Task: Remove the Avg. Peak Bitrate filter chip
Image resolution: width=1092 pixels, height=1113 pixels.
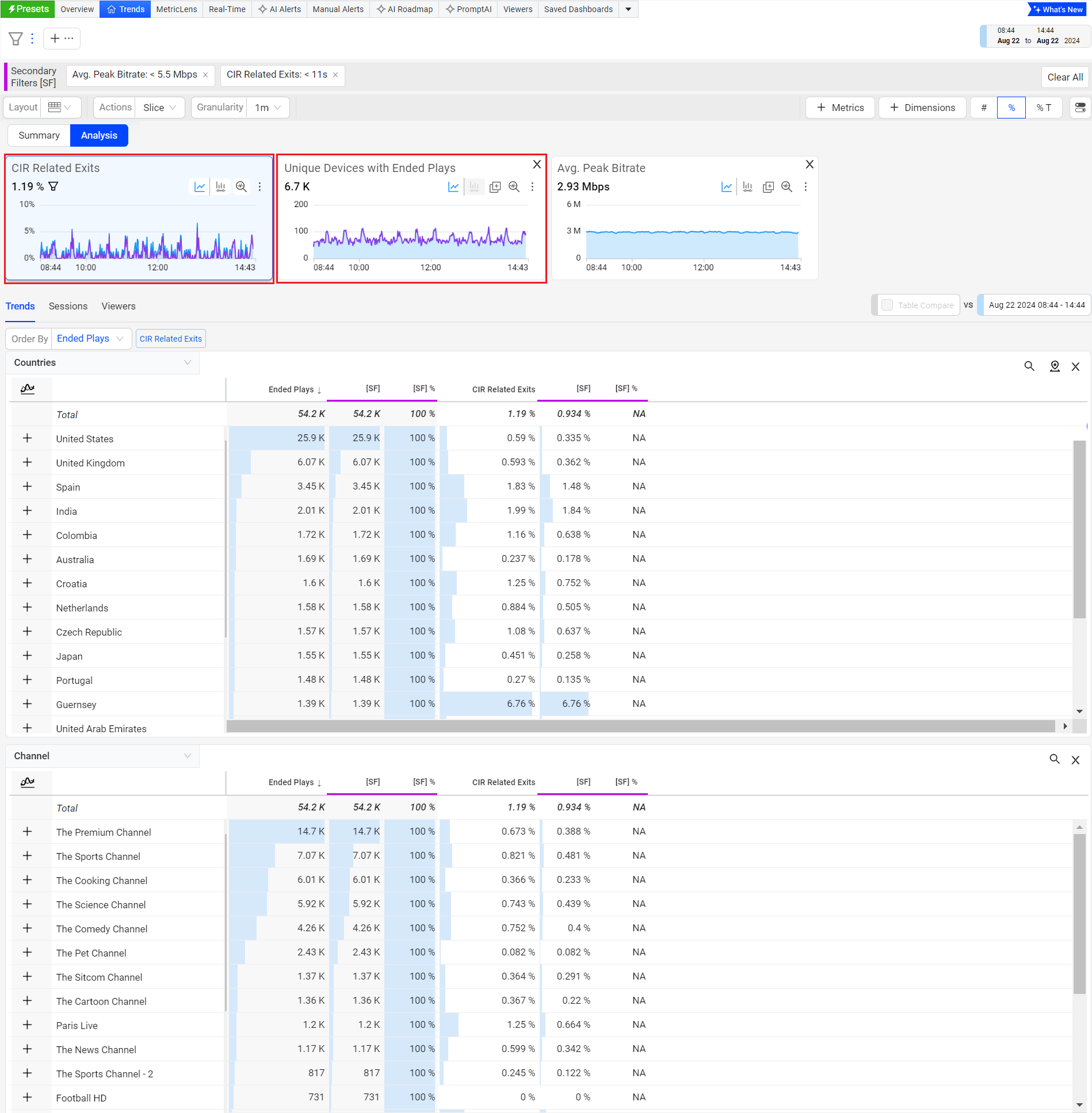Action: 205,75
